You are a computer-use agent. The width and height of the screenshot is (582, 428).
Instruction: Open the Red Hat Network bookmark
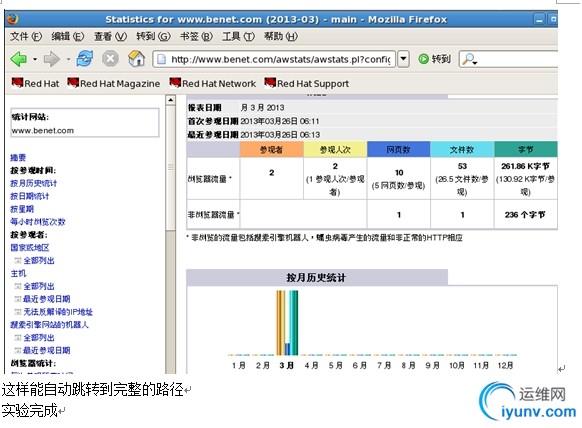point(213,83)
